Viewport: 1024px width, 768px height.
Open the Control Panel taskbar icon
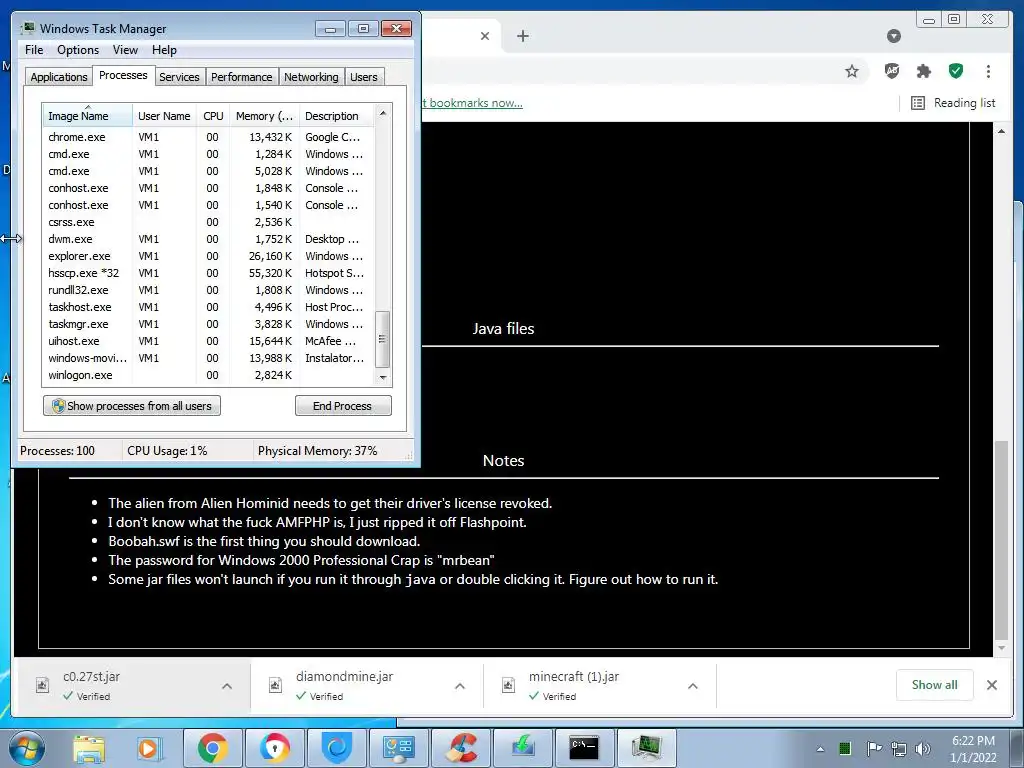tap(399, 748)
